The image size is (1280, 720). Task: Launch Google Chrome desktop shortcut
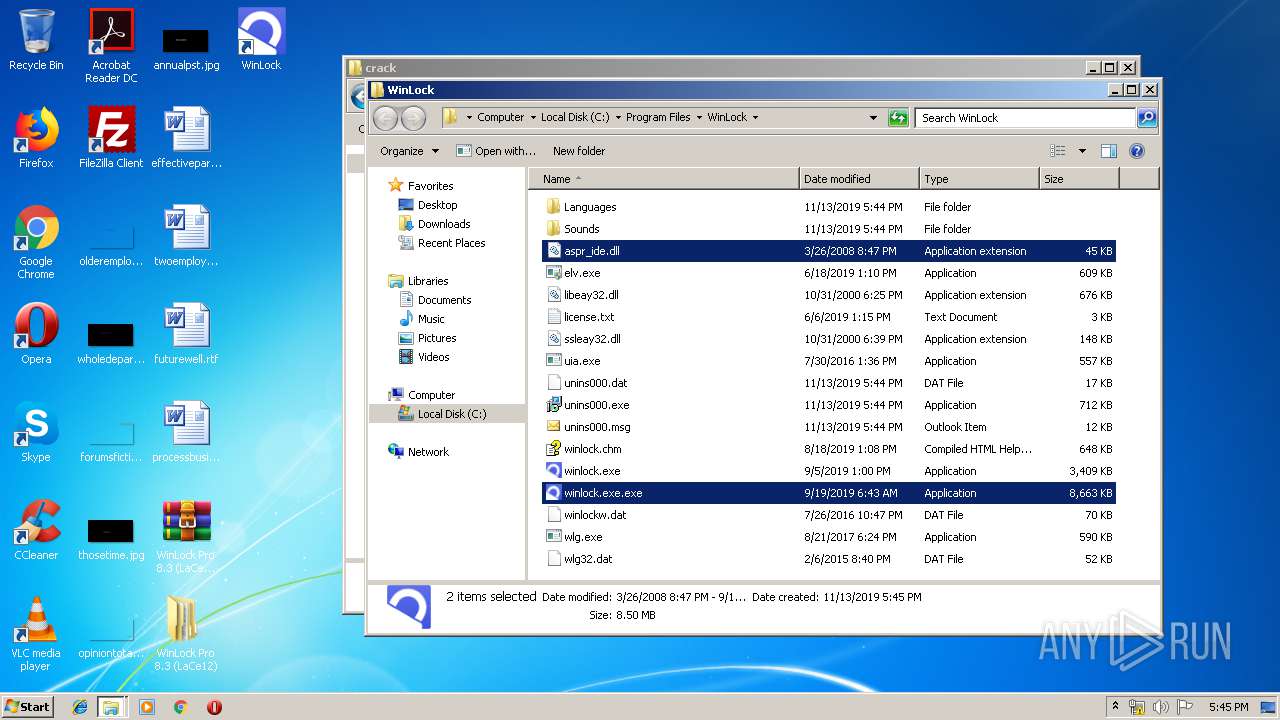36,242
